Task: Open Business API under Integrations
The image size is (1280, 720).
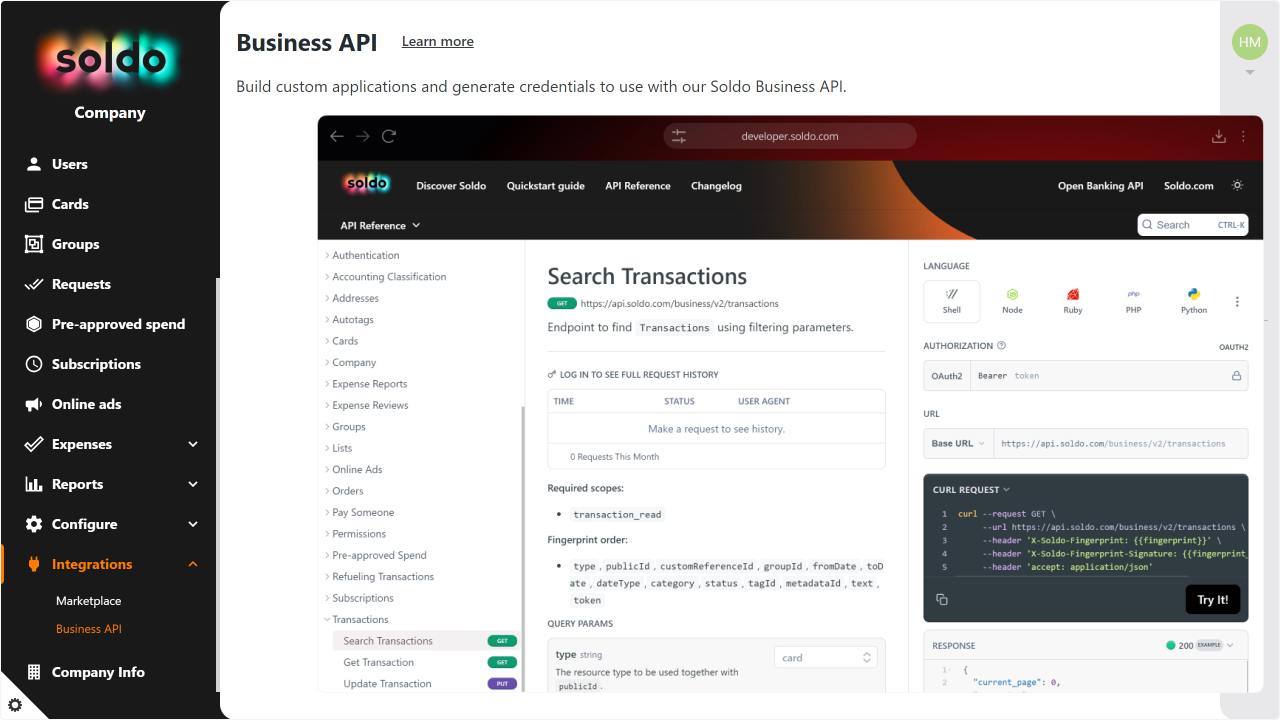Action: (89, 629)
